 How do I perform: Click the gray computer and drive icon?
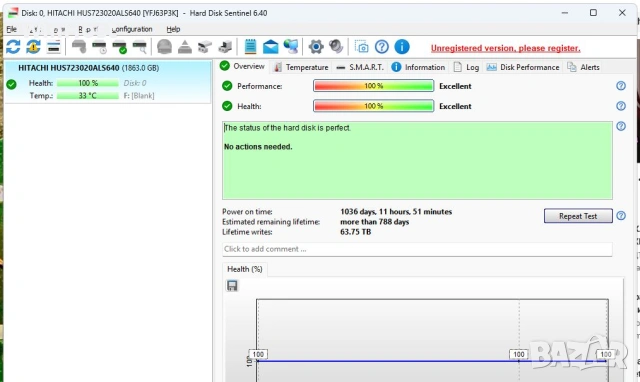(225, 47)
